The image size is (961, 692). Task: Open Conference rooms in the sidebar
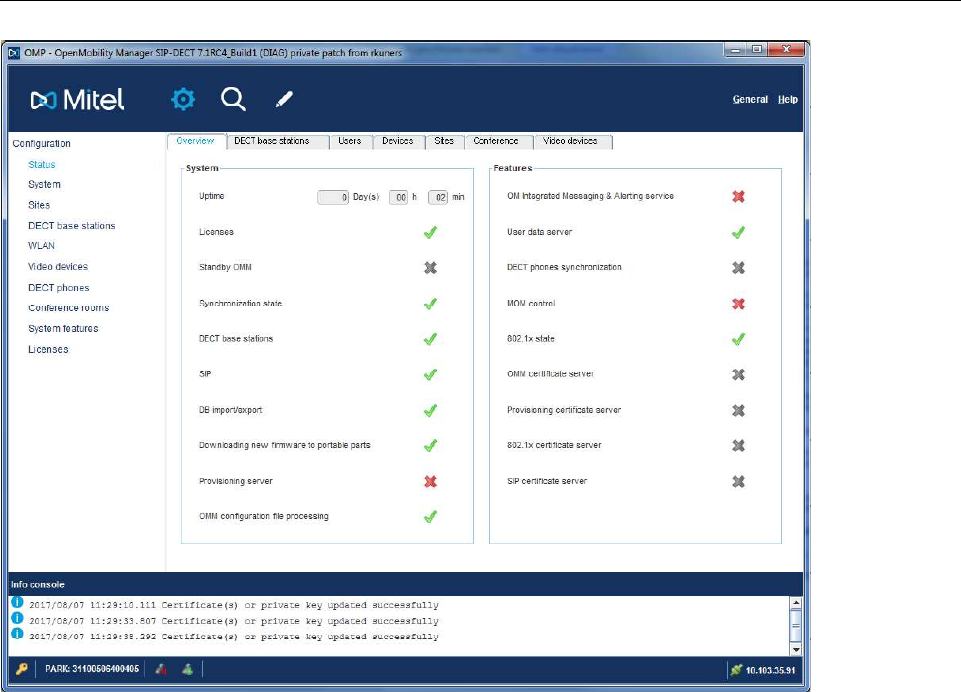click(69, 308)
